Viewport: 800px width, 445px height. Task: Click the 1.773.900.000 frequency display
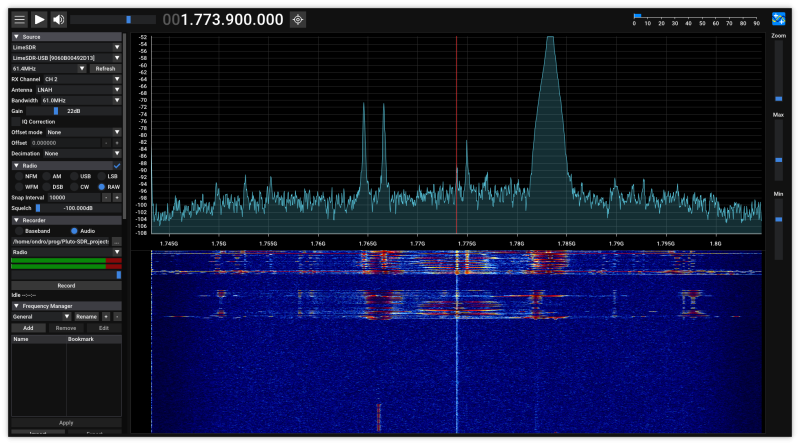pos(223,20)
